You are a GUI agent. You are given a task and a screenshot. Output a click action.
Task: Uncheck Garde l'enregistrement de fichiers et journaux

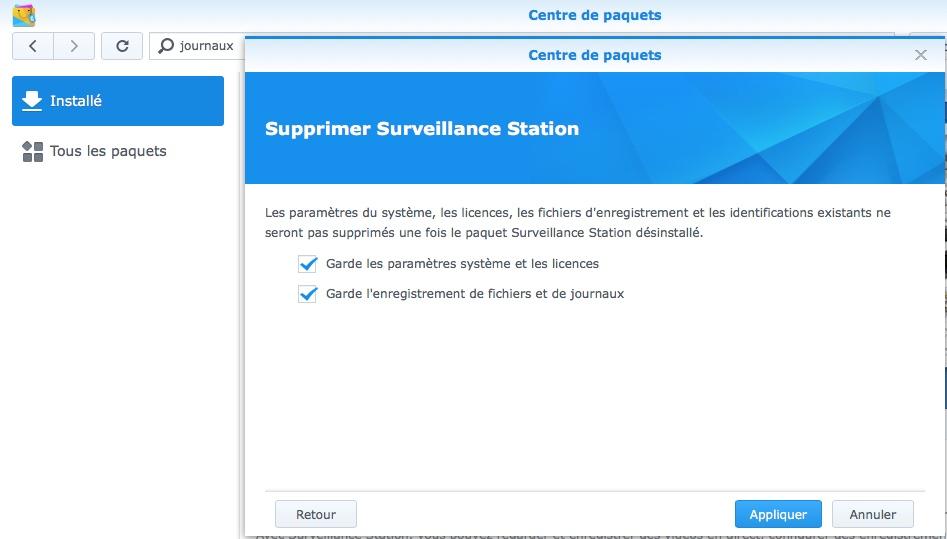click(307, 294)
